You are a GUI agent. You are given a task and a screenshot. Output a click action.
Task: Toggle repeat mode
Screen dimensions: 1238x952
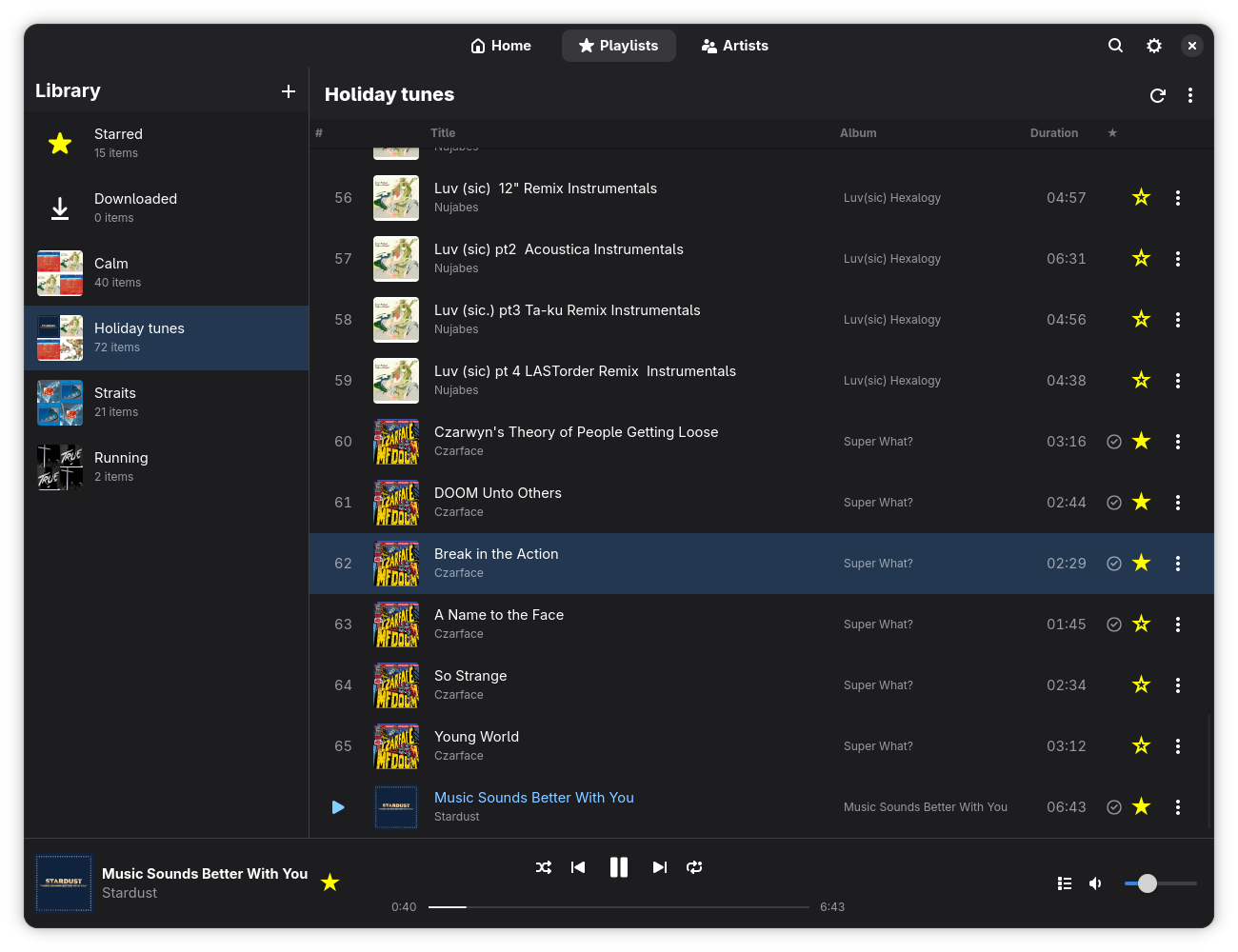[x=694, y=867]
